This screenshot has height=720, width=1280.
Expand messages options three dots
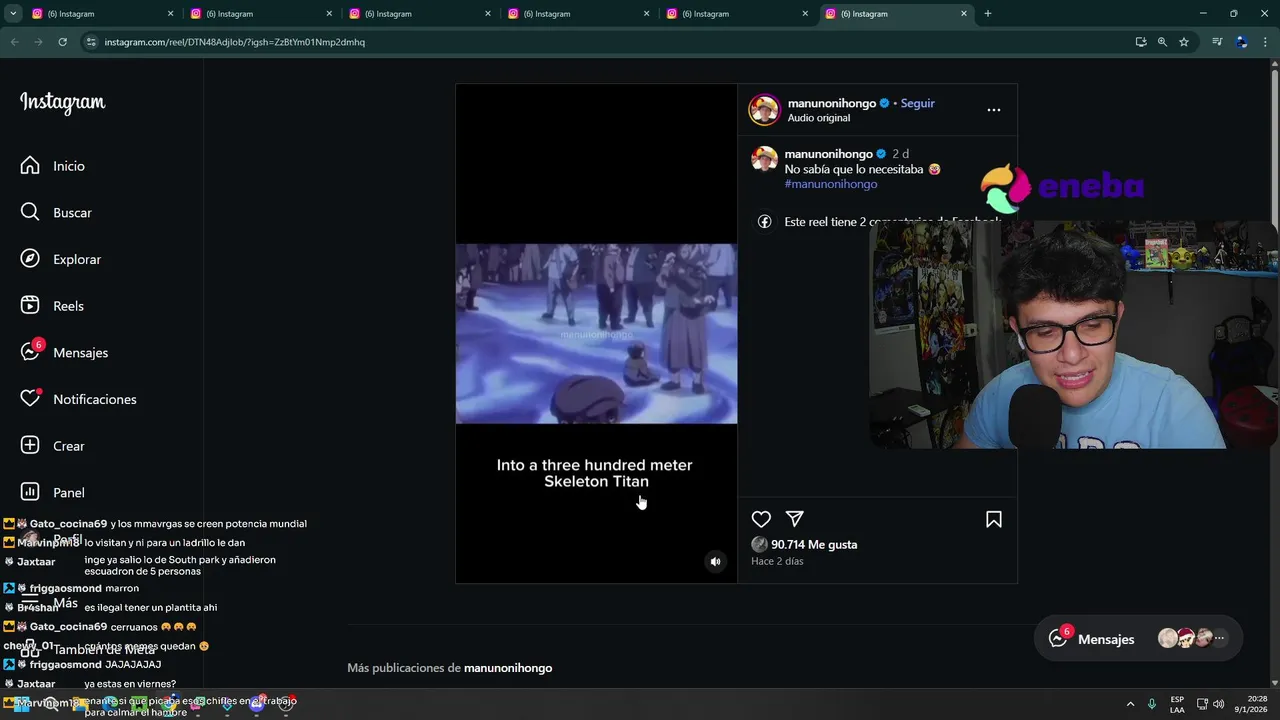(x=1219, y=638)
